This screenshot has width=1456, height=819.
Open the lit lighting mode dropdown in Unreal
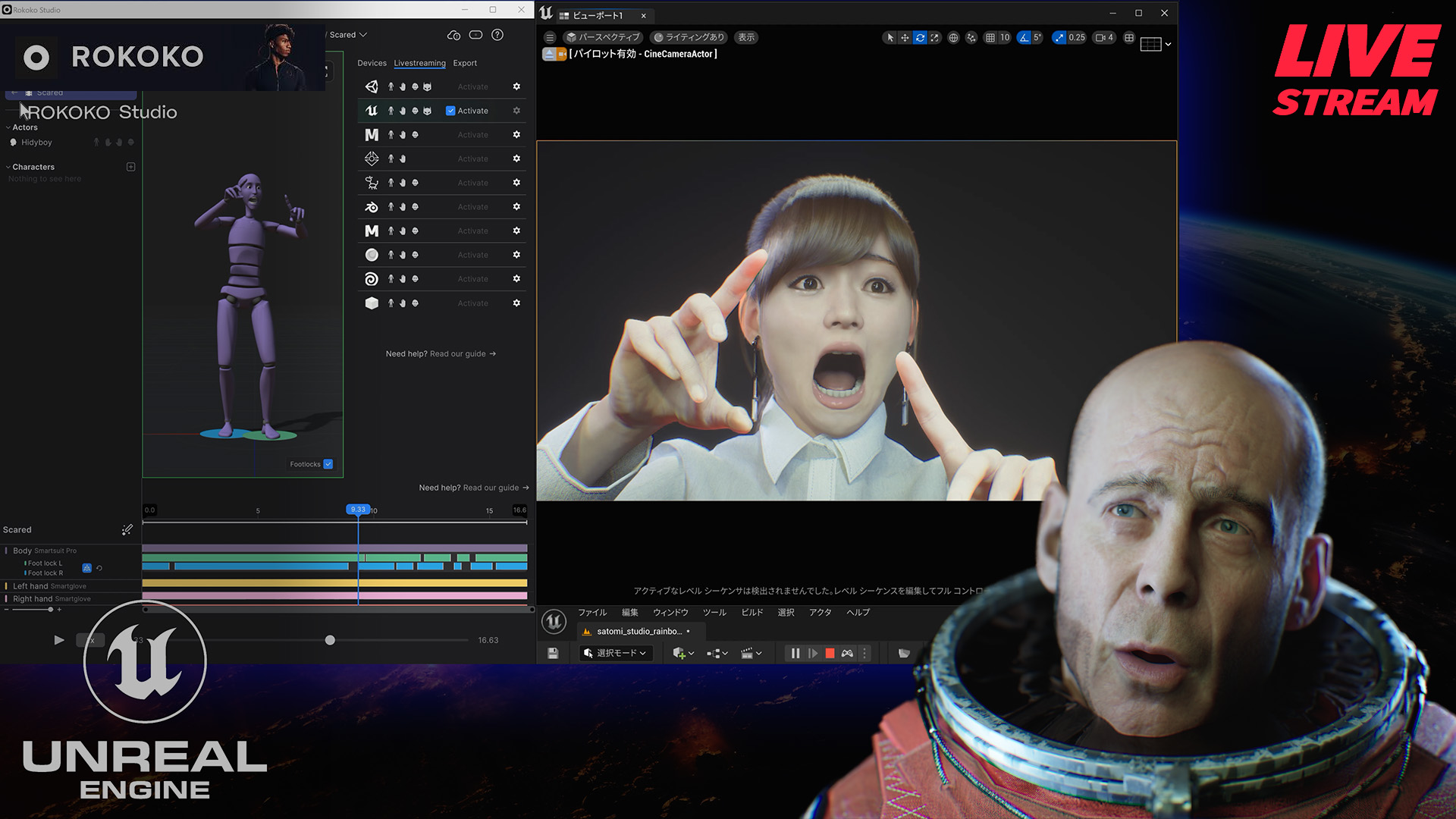(x=689, y=37)
